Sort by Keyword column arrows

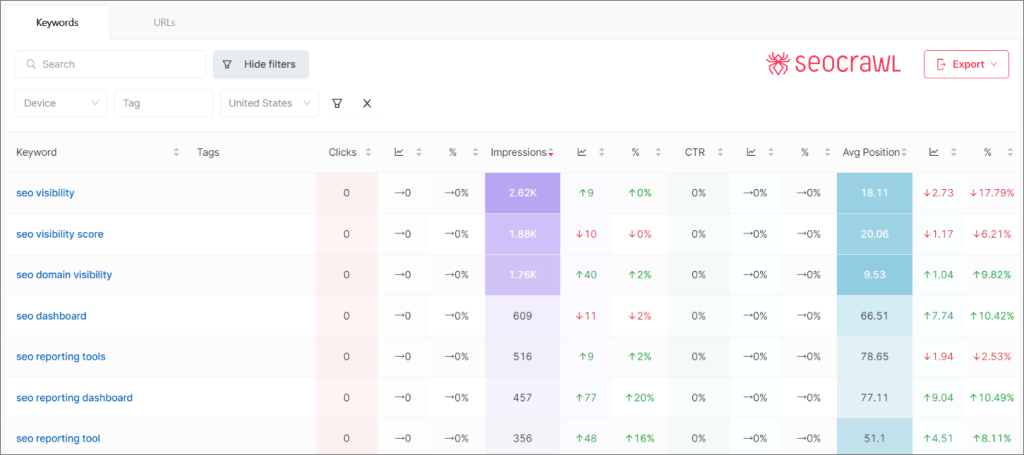[176, 152]
